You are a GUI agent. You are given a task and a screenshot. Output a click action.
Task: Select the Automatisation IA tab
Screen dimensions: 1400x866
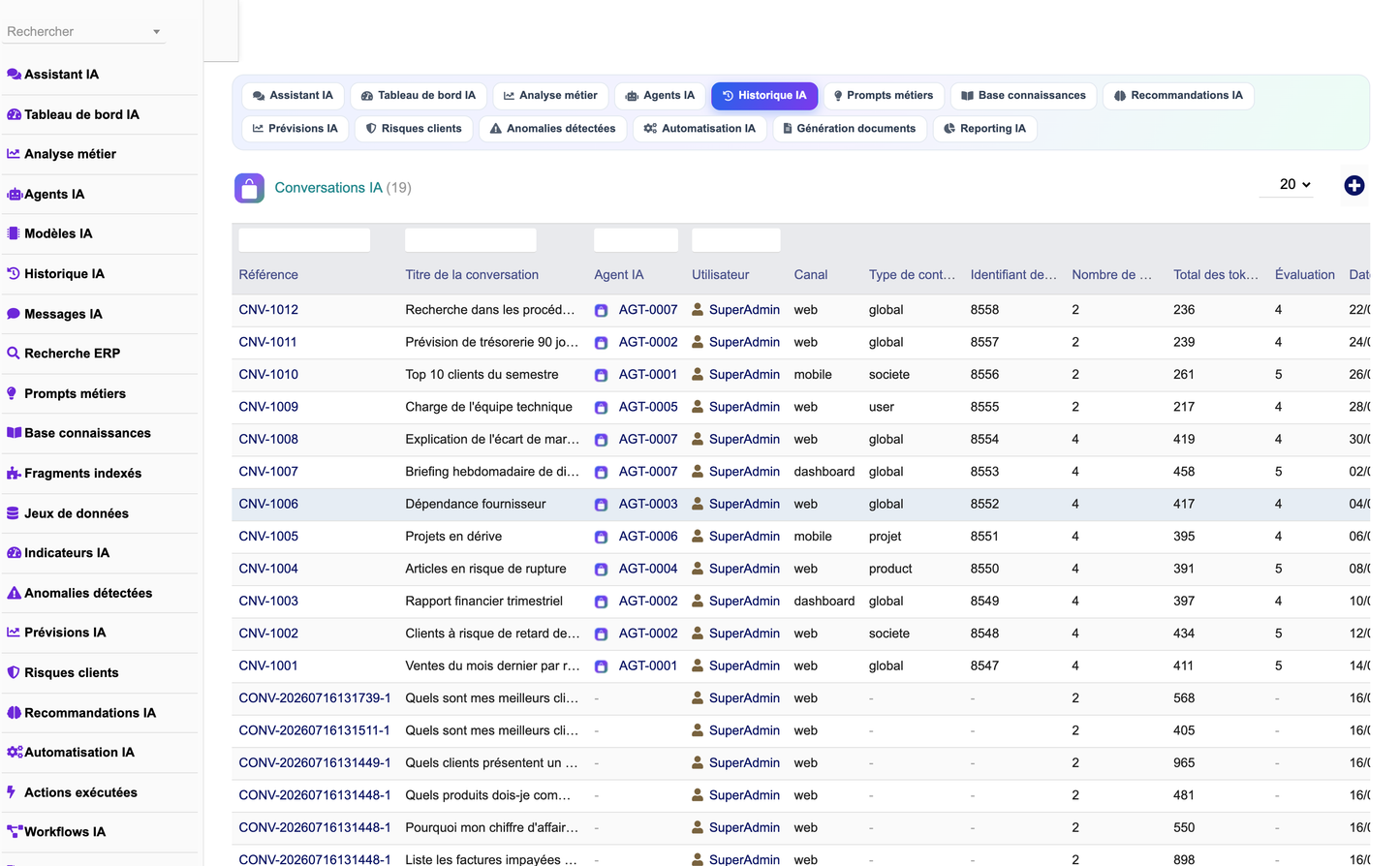[x=700, y=129]
